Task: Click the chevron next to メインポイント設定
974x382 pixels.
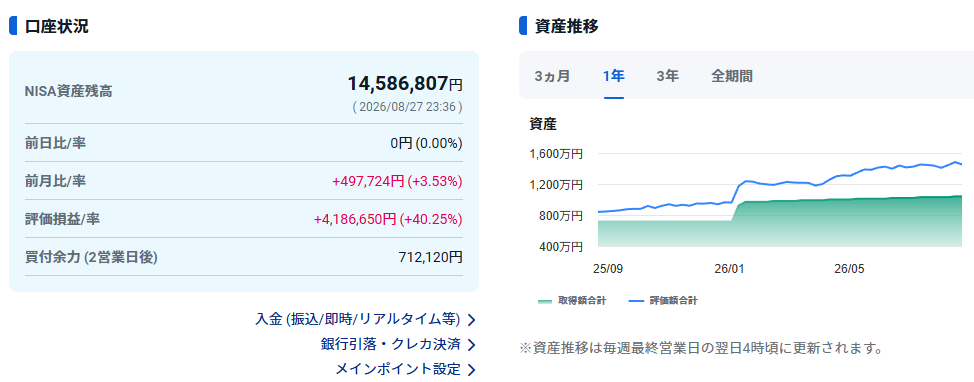Action: [471, 370]
